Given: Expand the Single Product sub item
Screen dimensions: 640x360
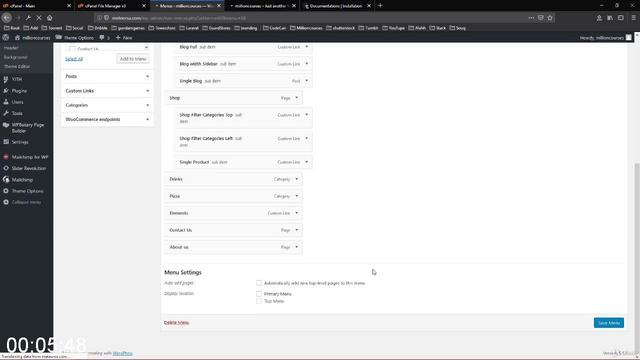Looking at the screenshot, I should tap(307, 162).
